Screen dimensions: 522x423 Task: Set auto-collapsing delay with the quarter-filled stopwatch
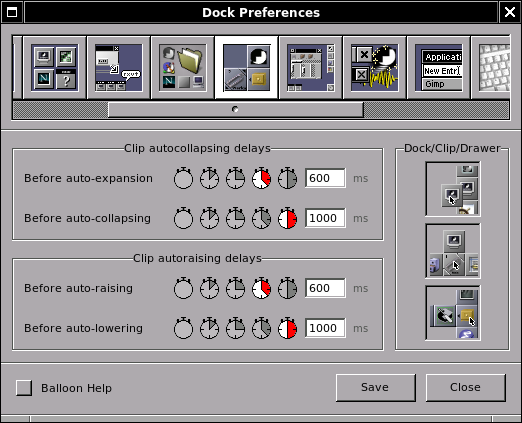point(235,218)
